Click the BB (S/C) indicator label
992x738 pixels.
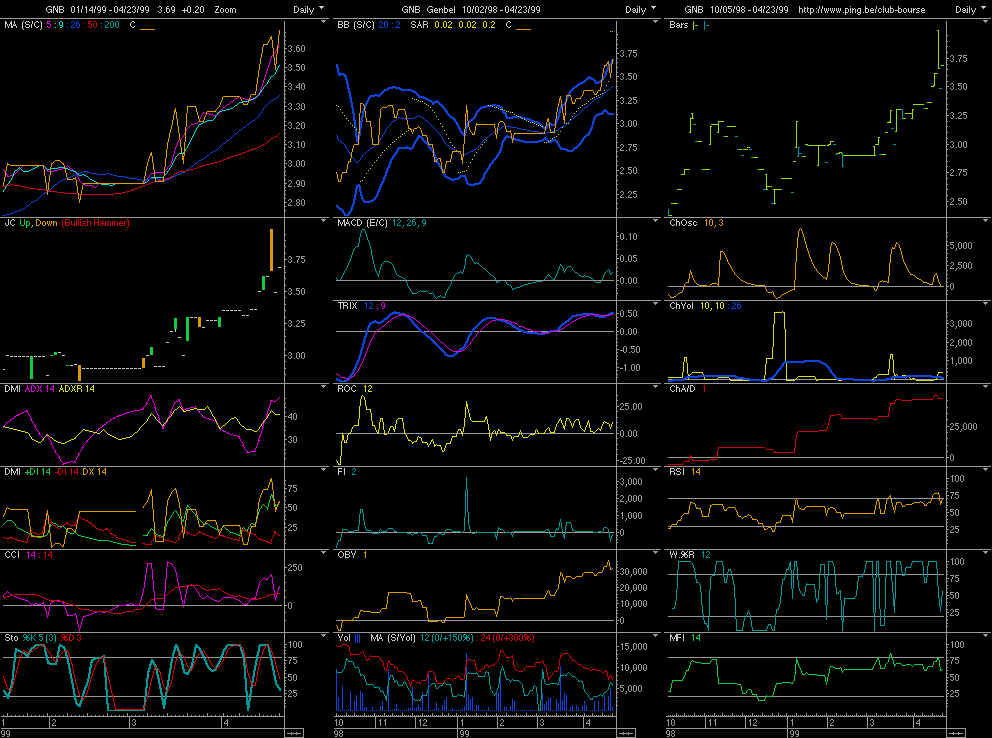[356, 25]
